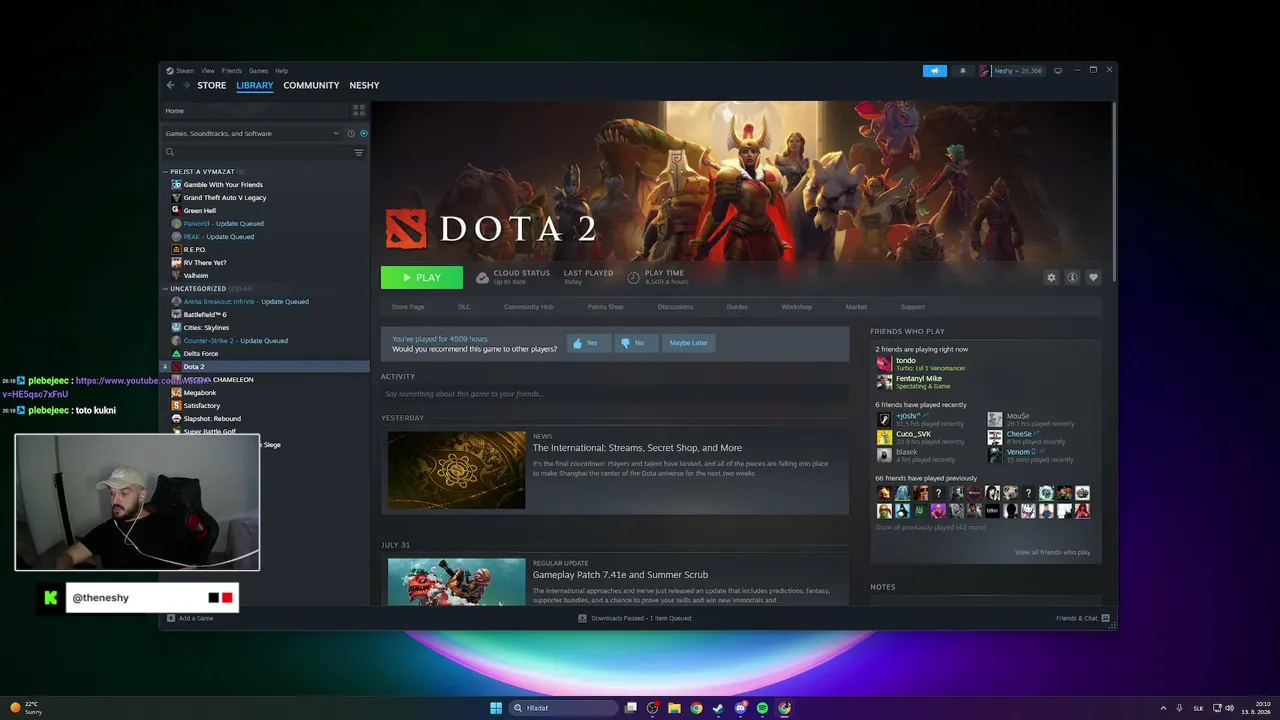The image size is (1280, 720).
Task: Open Spotify from the taskbar
Action: [x=762, y=708]
